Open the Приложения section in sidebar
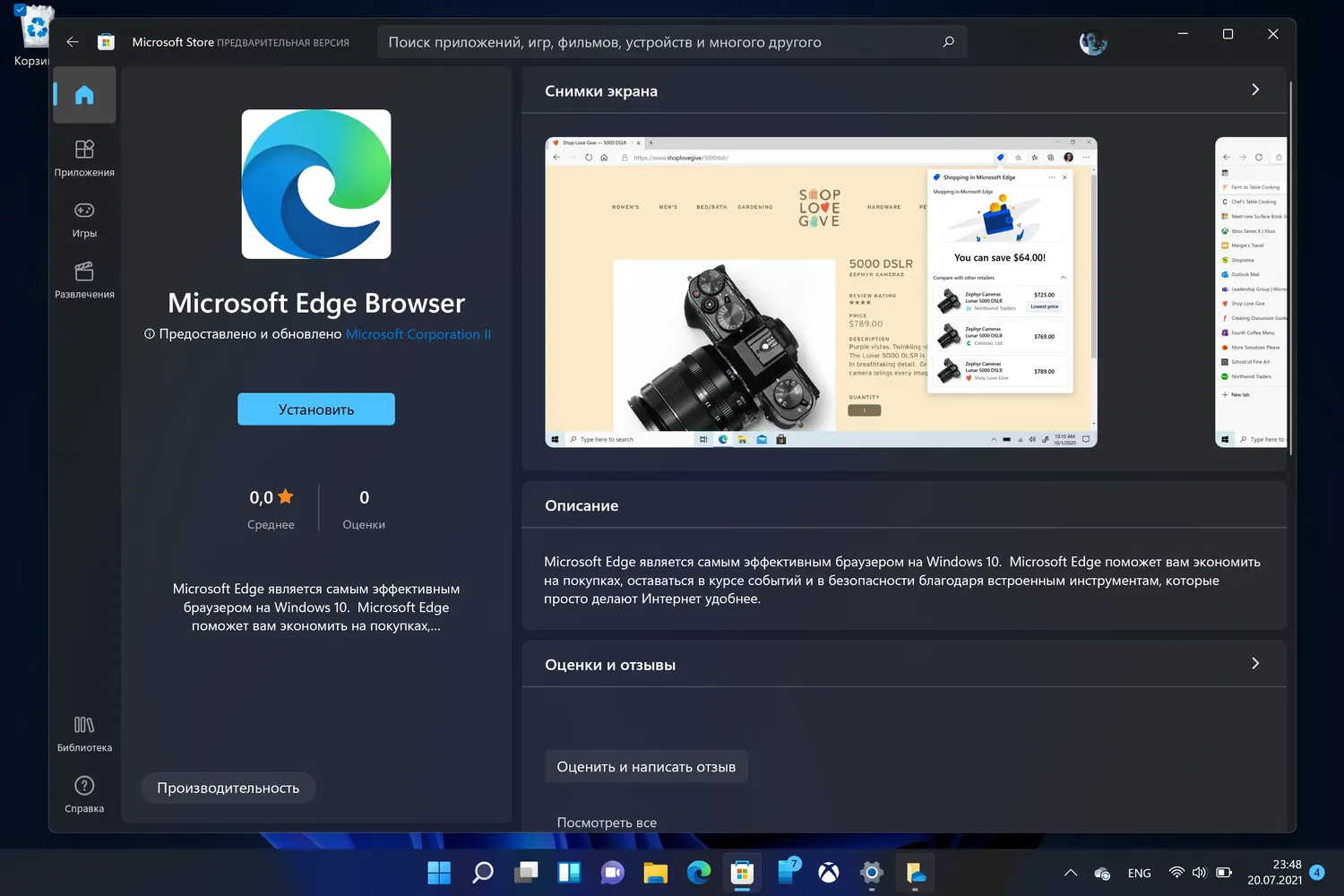Screen dimensions: 1344x896 tap(84, 158)
